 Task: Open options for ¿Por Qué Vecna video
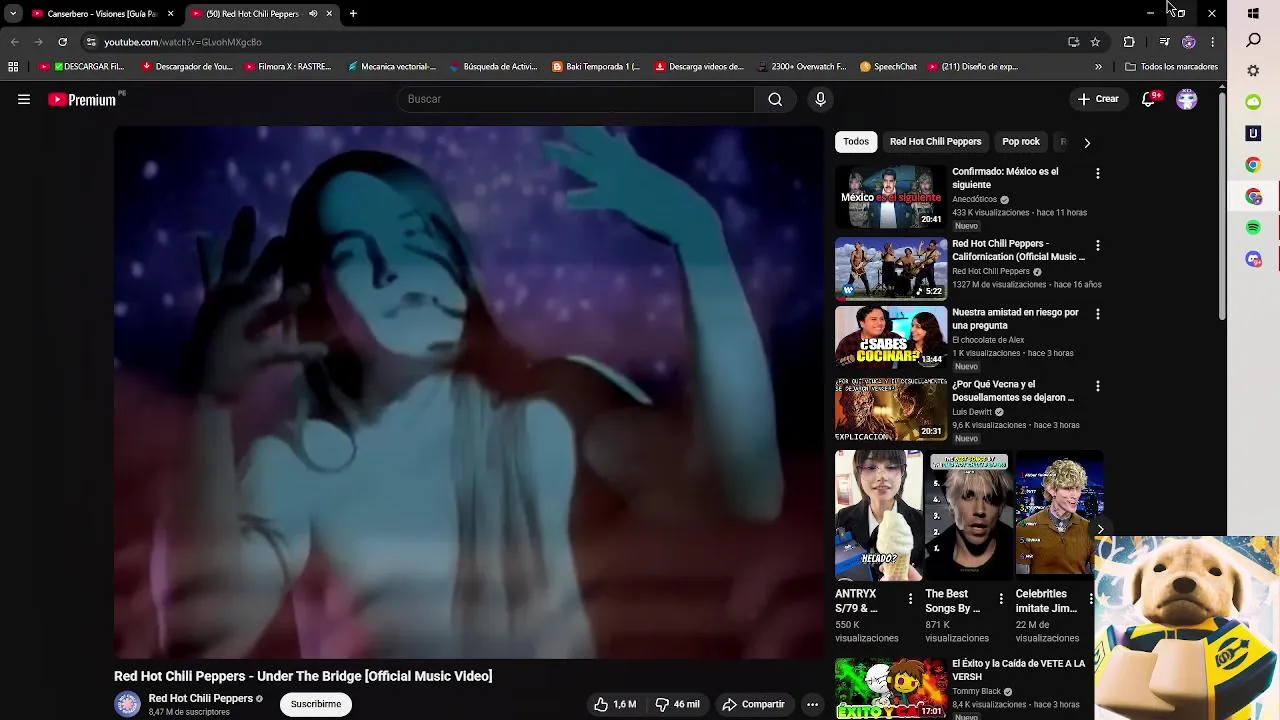tap(1098, 386)
